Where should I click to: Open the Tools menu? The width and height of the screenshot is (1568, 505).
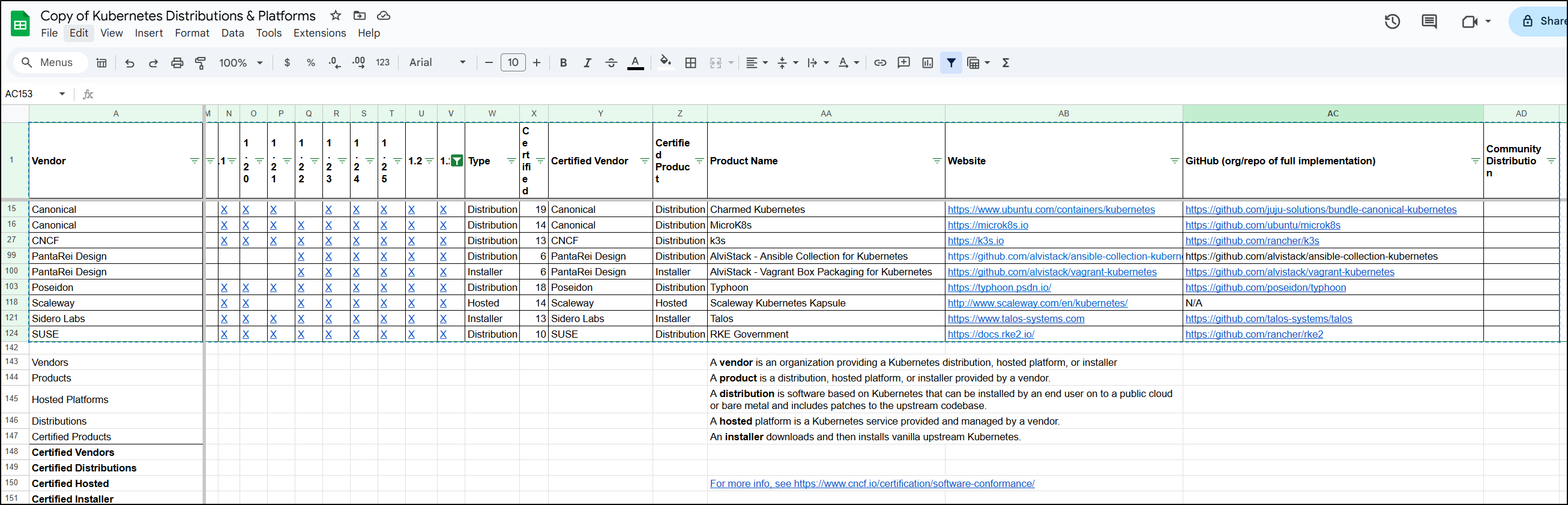268,33
